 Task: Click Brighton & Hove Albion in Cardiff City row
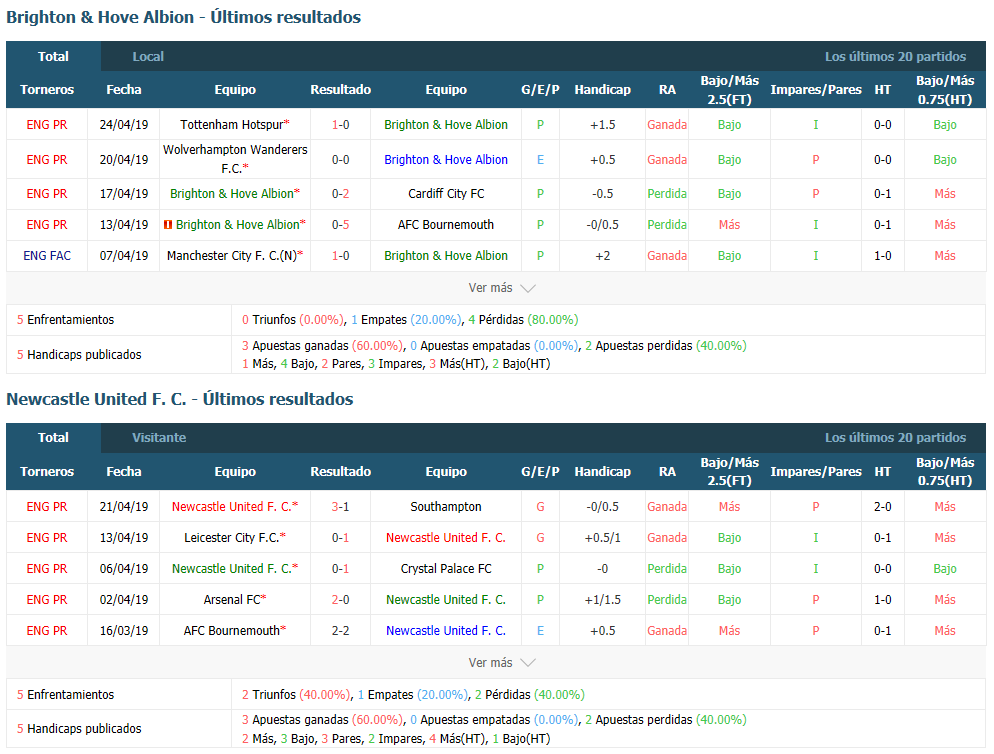click(x=232, y=194)
